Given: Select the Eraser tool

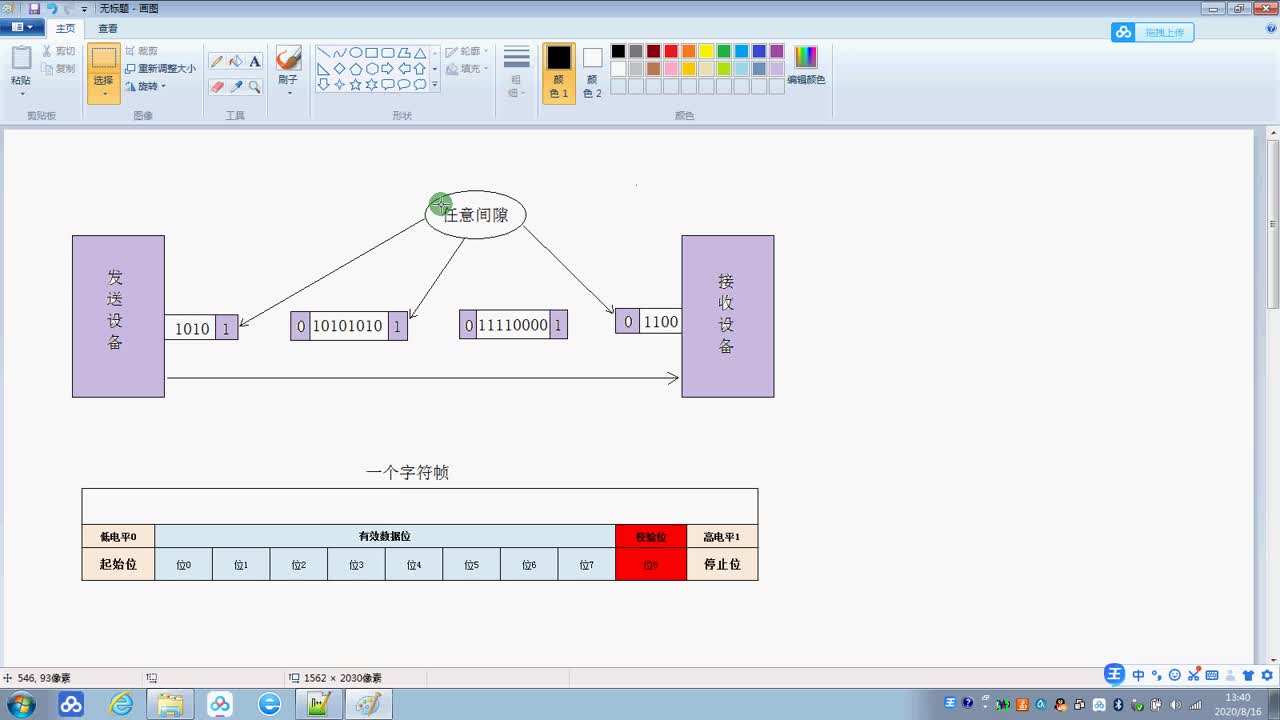Looking at the screenshot, I should 217,87.
